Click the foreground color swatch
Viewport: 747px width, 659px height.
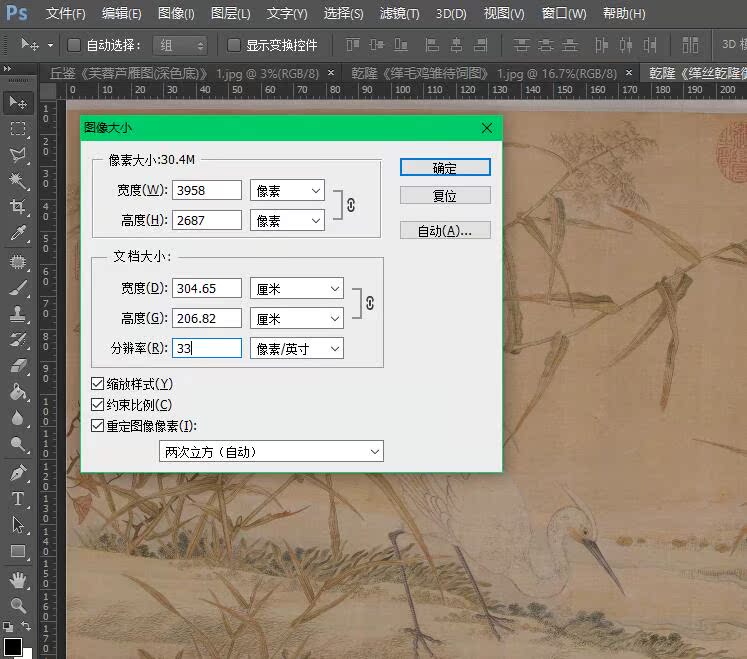[12, 647]
